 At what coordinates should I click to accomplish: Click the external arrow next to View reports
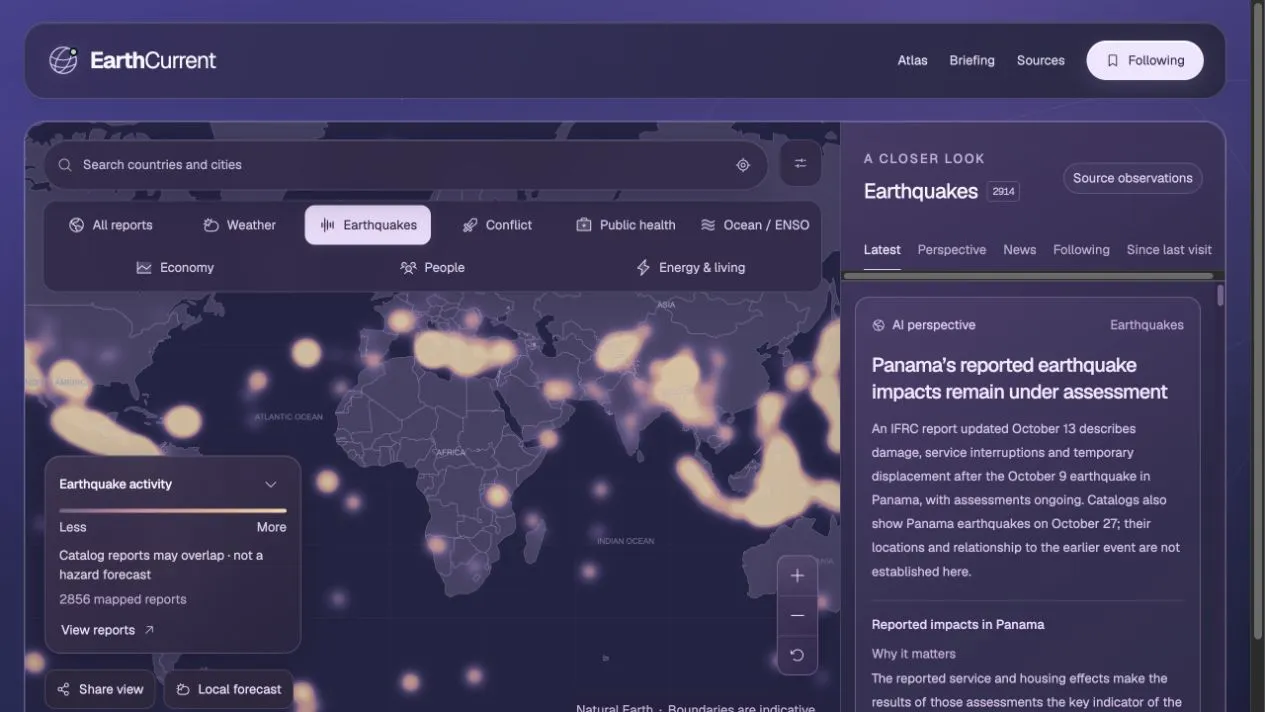[x=149, y=630]
